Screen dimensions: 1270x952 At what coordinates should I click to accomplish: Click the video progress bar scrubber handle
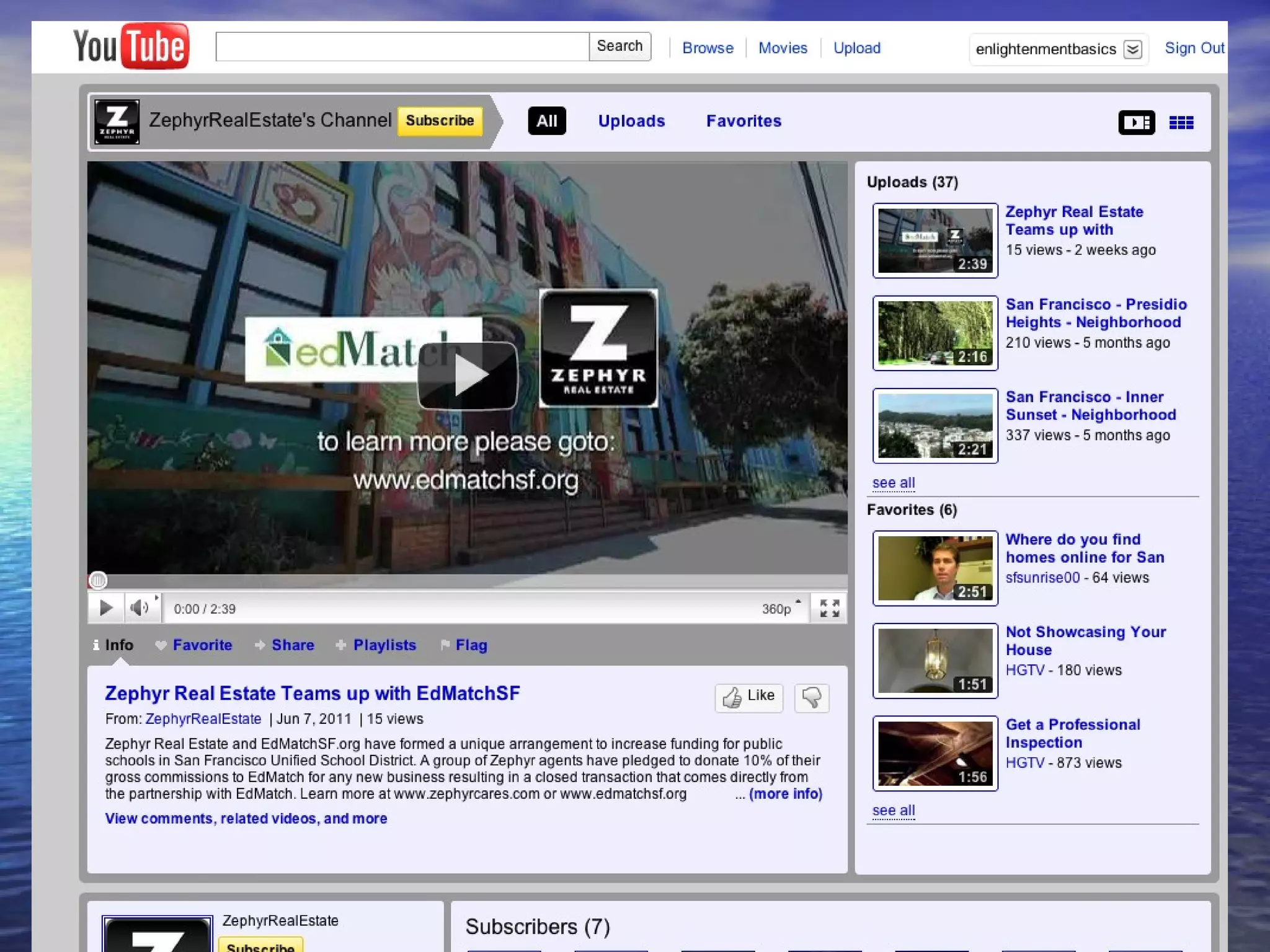point(98,580)
